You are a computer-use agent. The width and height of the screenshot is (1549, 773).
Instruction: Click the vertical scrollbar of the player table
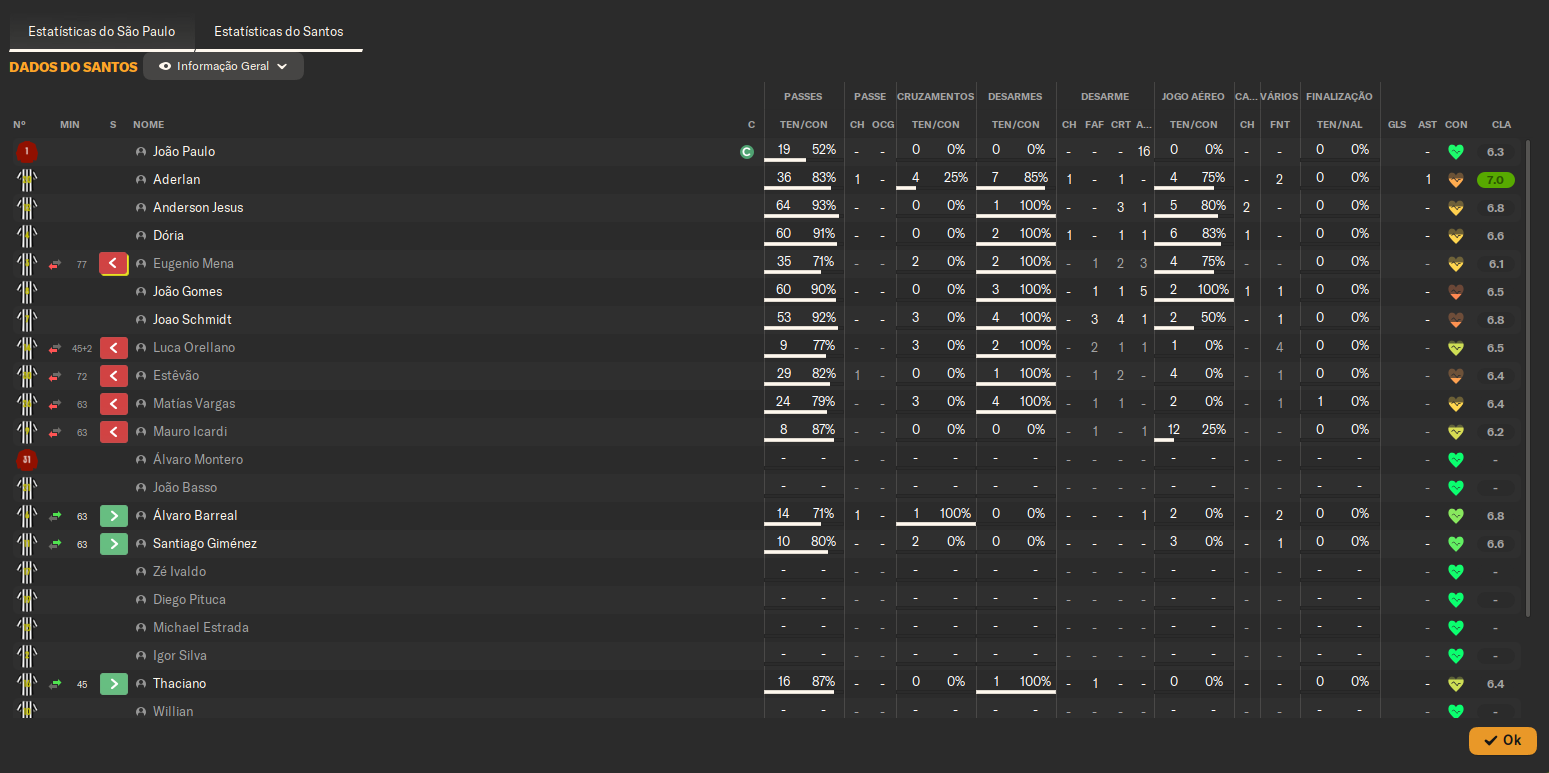(x=1527, y=378)
